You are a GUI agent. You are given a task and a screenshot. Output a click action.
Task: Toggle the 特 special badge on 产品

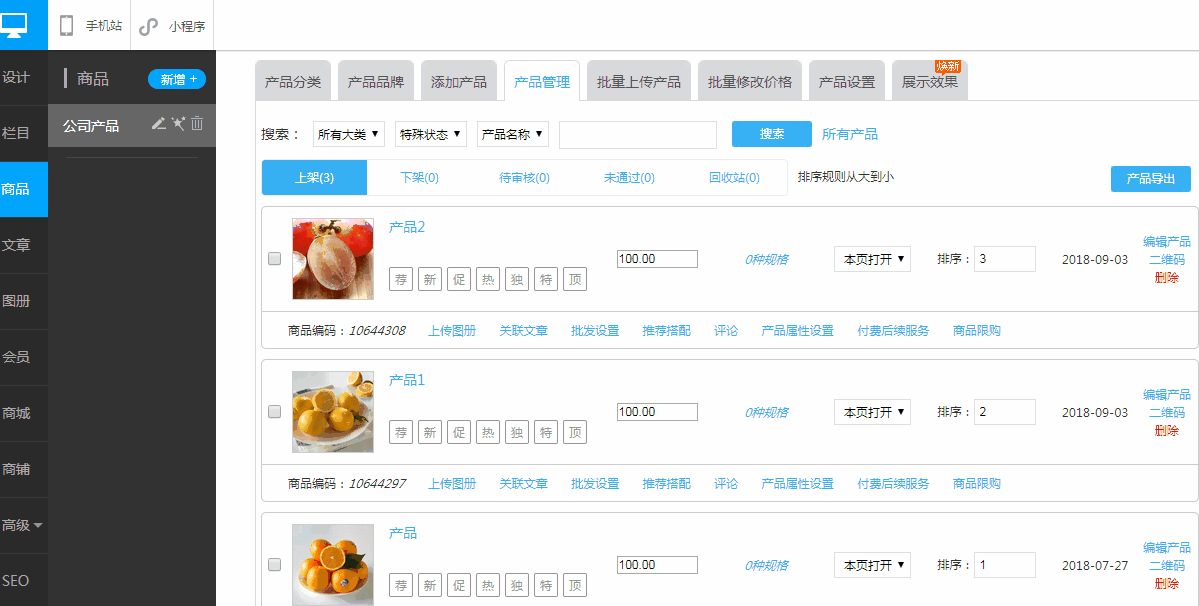(x=545, y=585)
